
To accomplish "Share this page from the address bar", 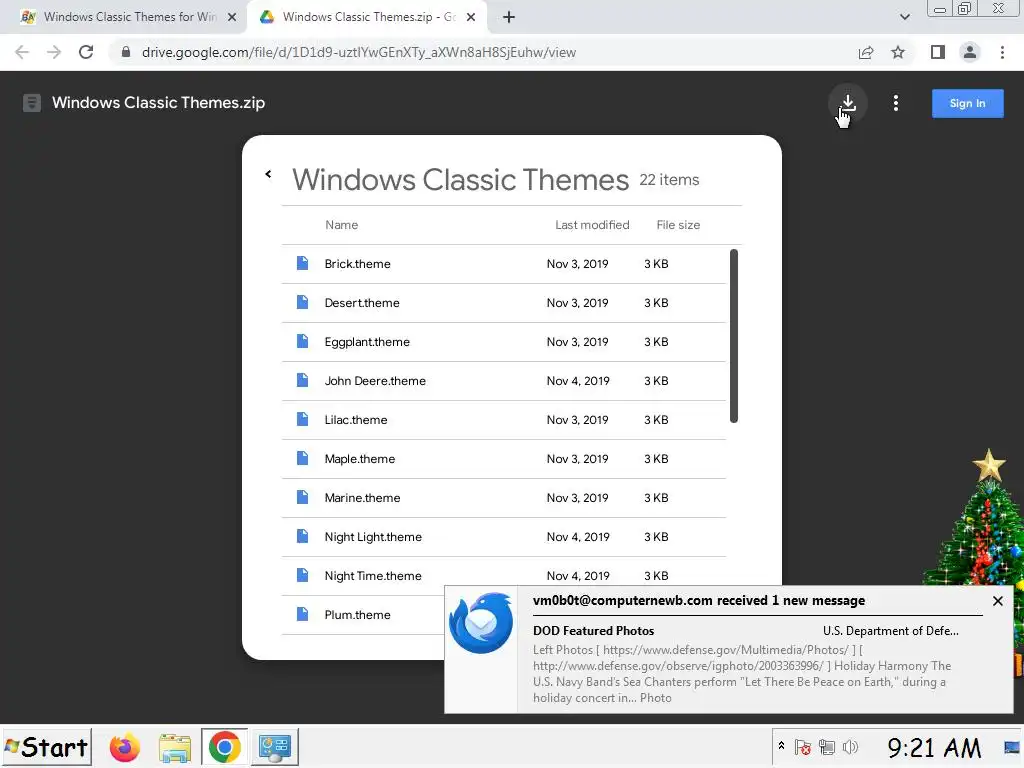I will (866, 52).
